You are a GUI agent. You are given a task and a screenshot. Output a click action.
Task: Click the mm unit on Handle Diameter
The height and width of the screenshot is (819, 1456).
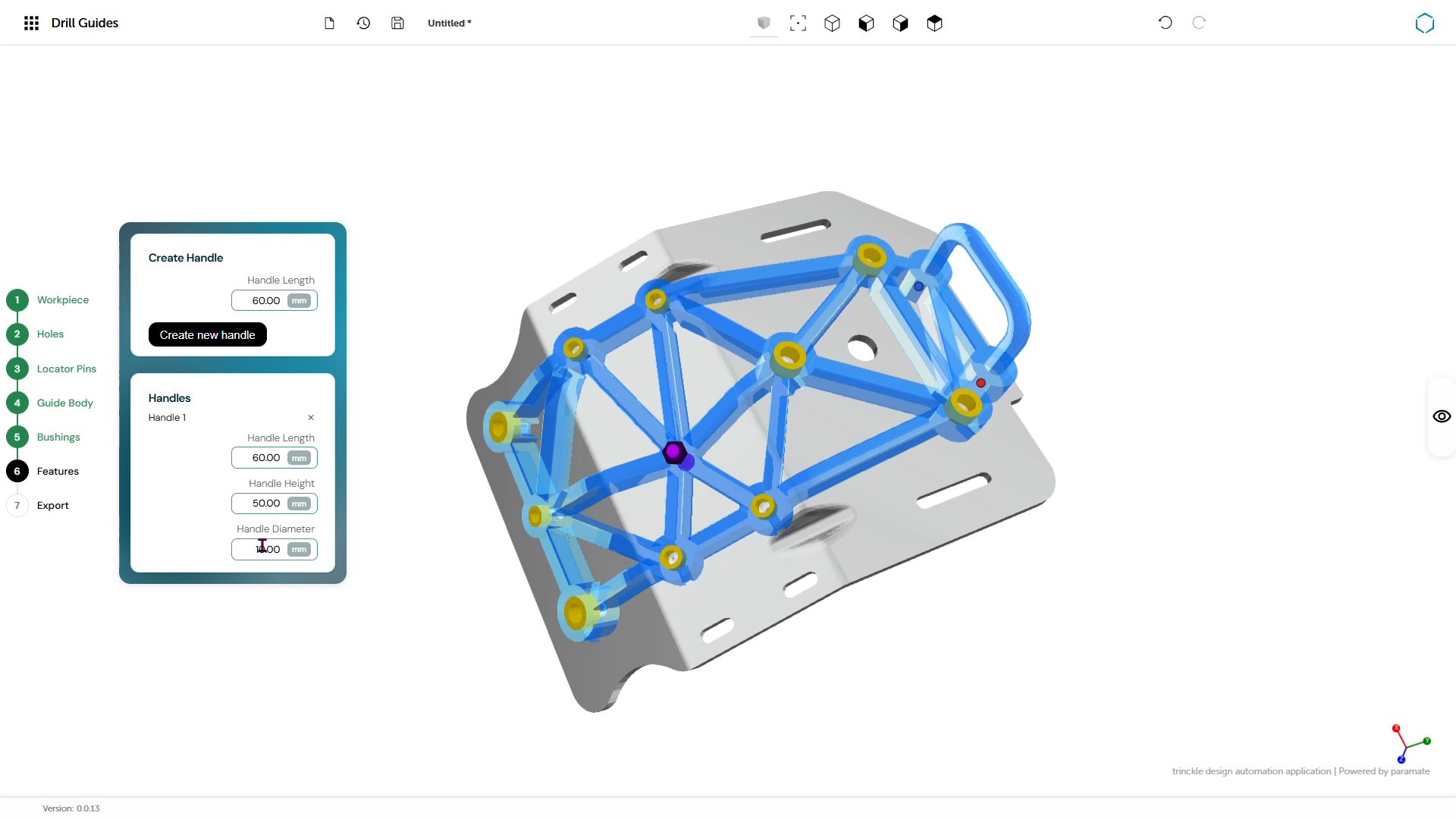point(300,549)
